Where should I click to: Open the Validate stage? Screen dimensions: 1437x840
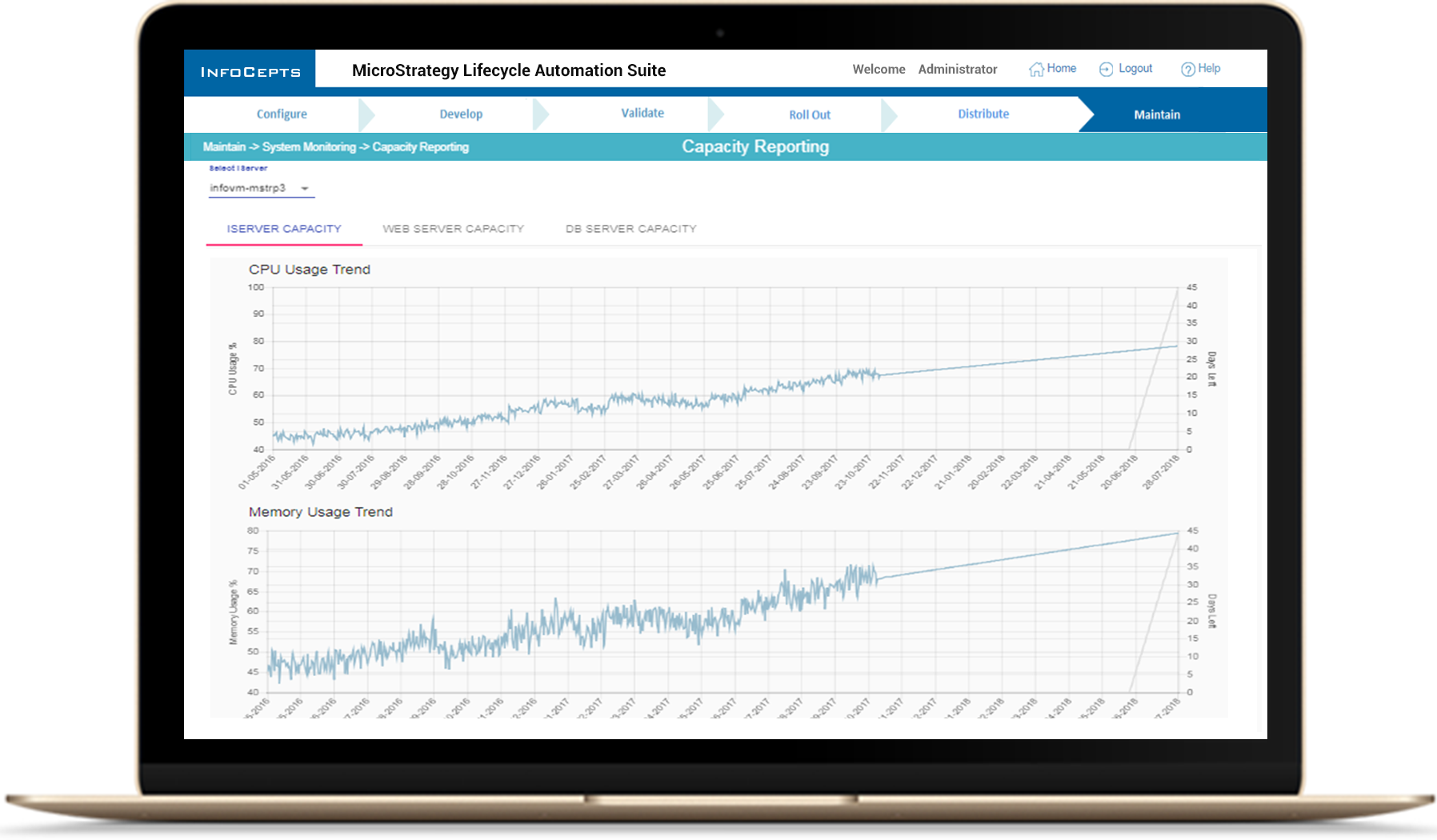pos(642,114)
